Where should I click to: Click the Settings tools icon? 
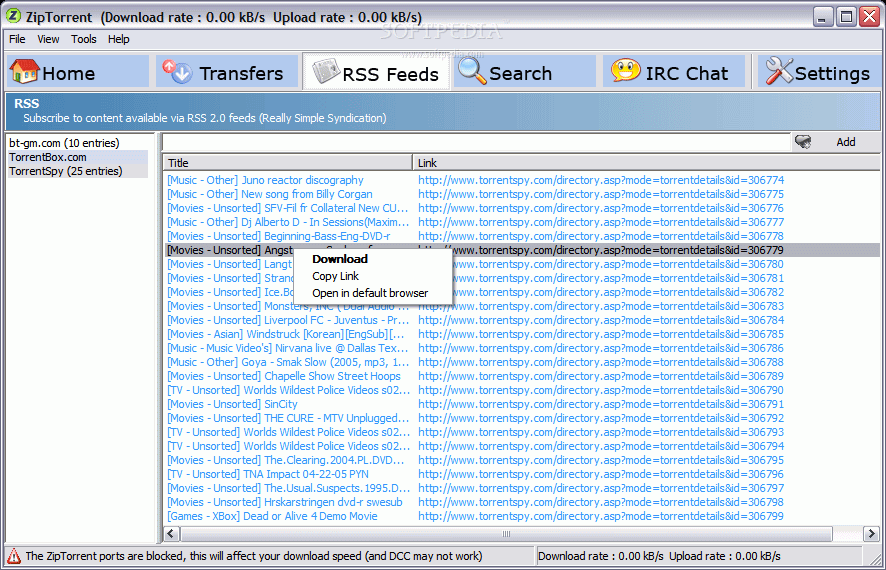point(779,72)
